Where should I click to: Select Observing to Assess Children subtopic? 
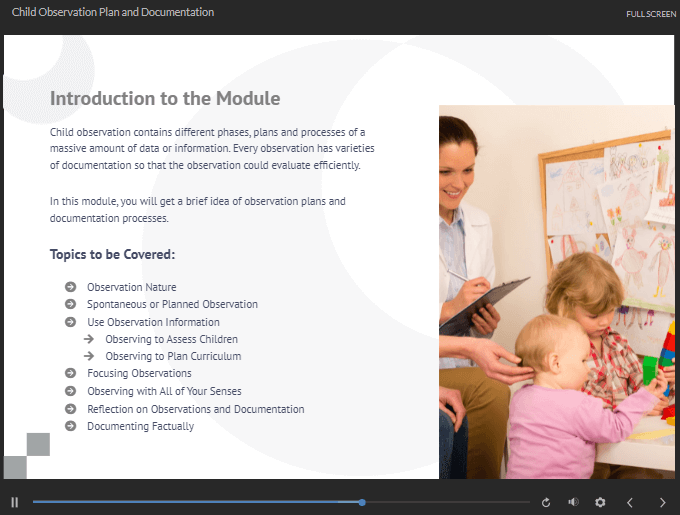click(171, 339)
